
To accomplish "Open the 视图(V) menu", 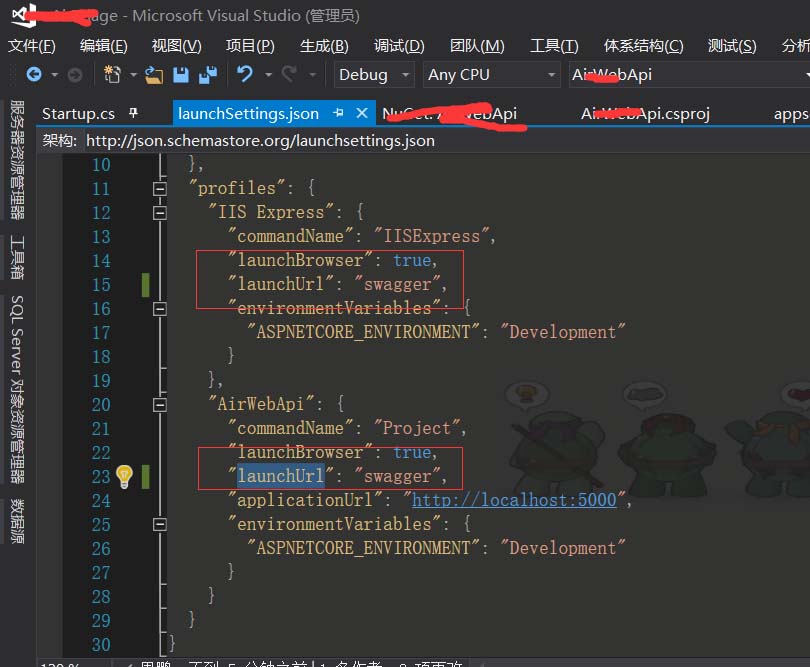I will point(176,46).
